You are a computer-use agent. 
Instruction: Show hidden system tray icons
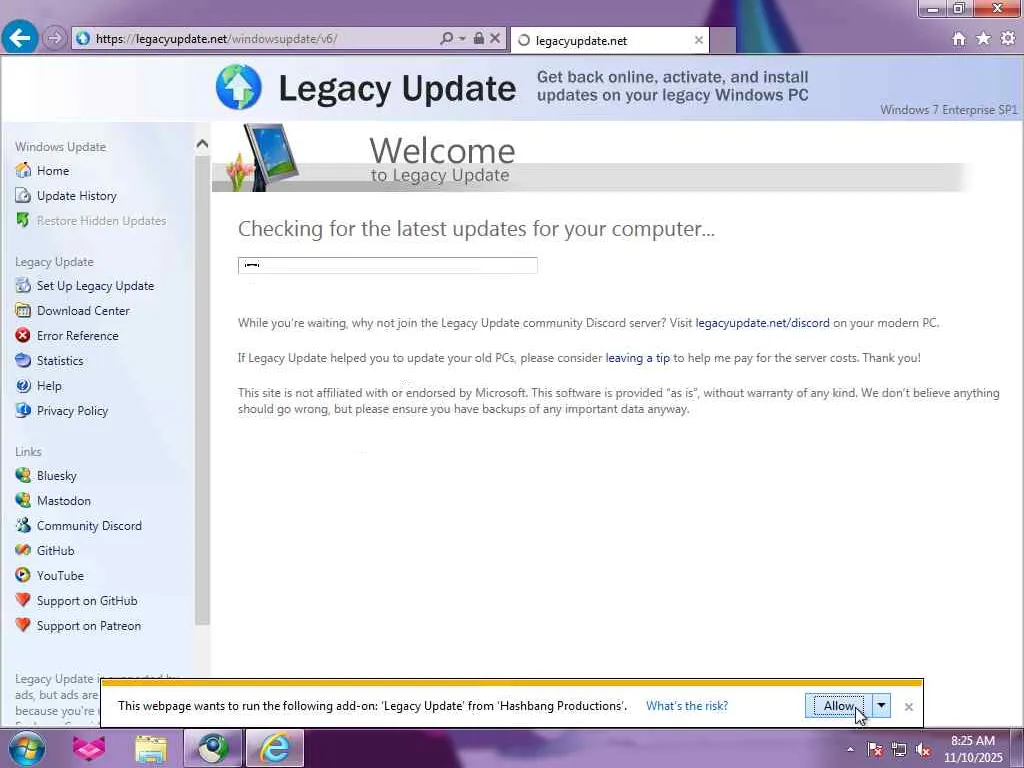[850, 750]
